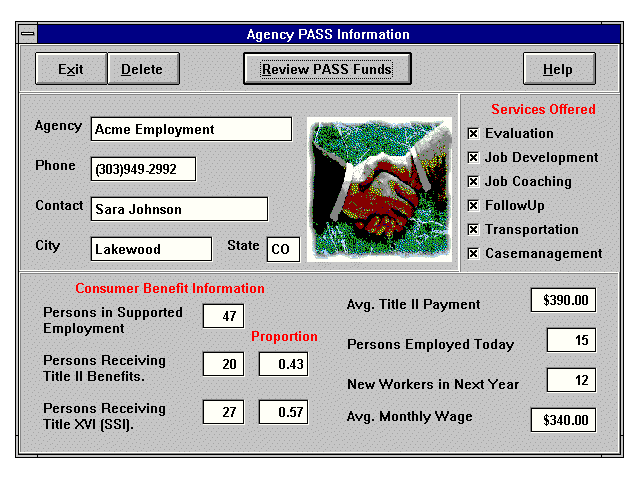
Task: Open Review PASS Funds
Action: 327,70
